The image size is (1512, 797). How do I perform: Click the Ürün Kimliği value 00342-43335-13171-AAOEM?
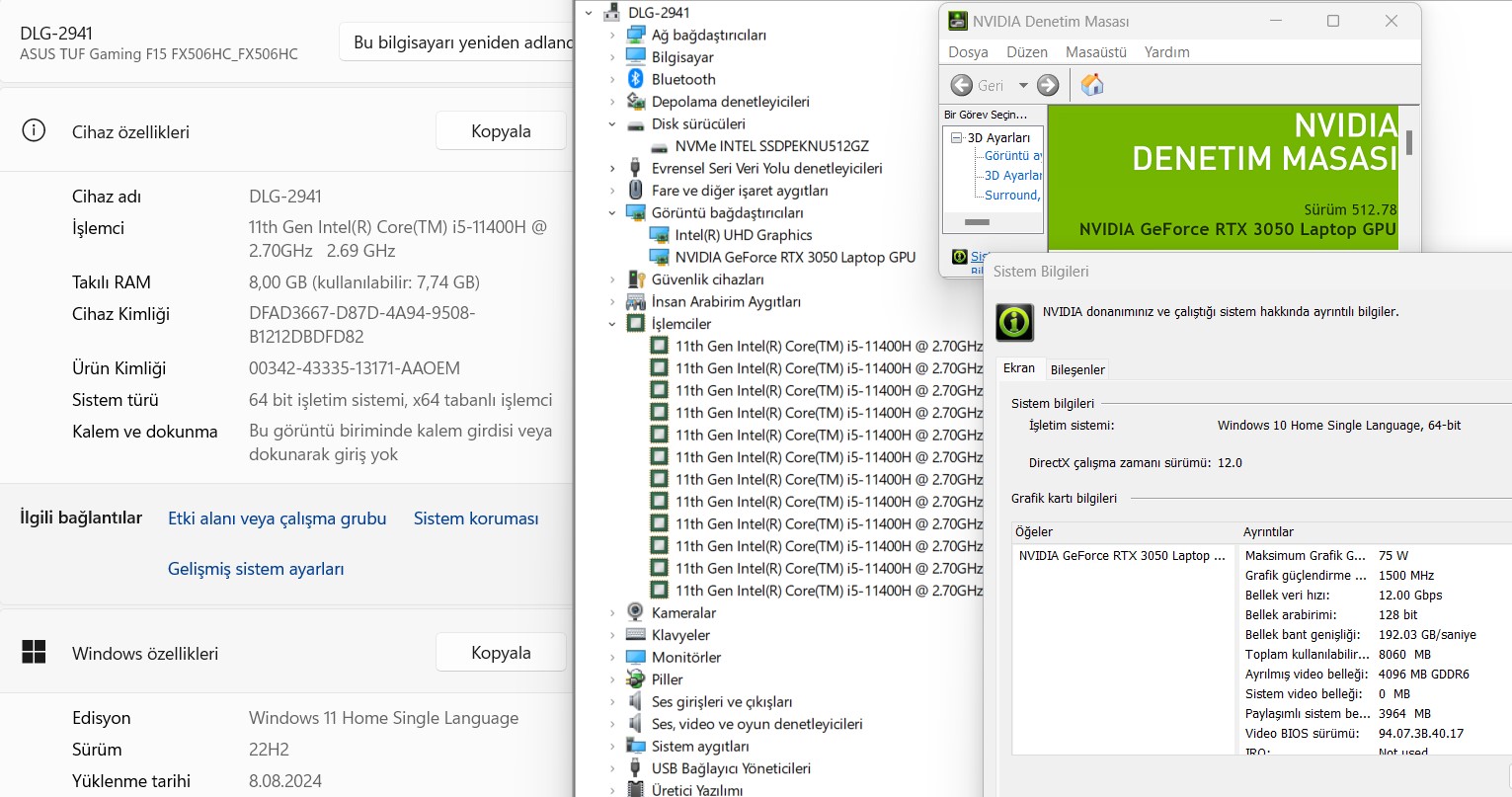(355, 368)
